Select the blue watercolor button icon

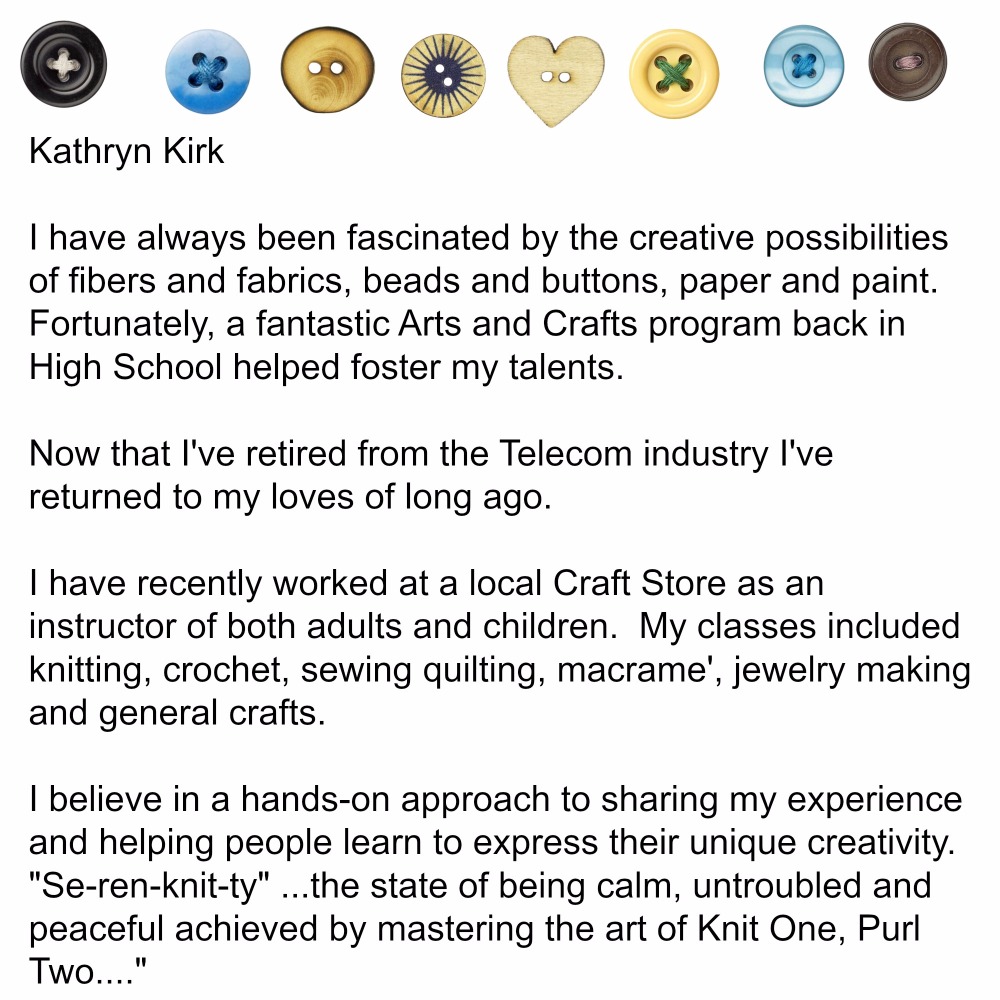click(x=208, y=71)
